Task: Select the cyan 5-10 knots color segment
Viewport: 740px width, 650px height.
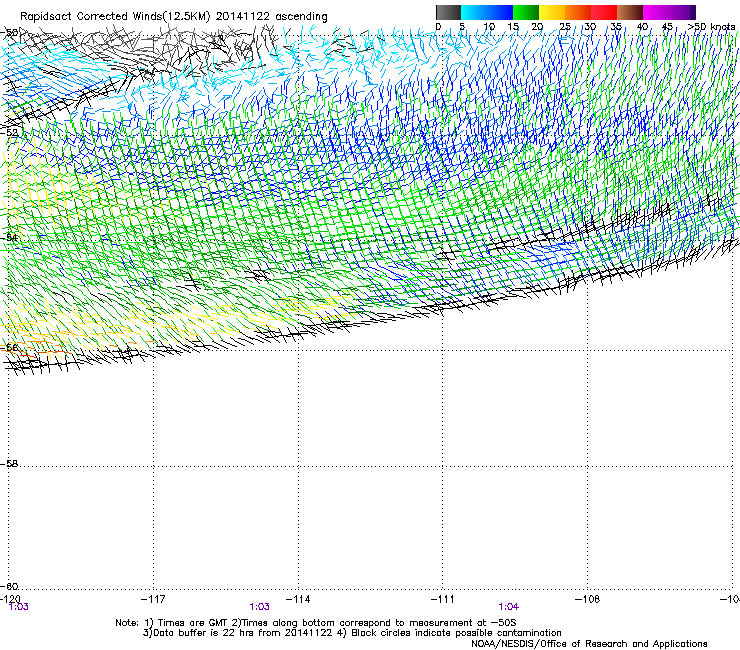Action: pyautogui.click(x=474, y=12)
